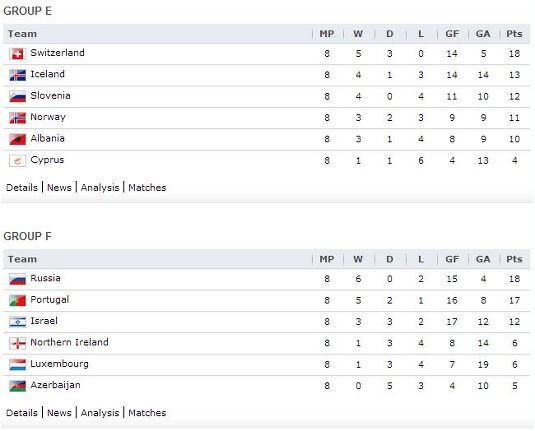Select the Russia team name
The image size is (535, 431).
45,278
